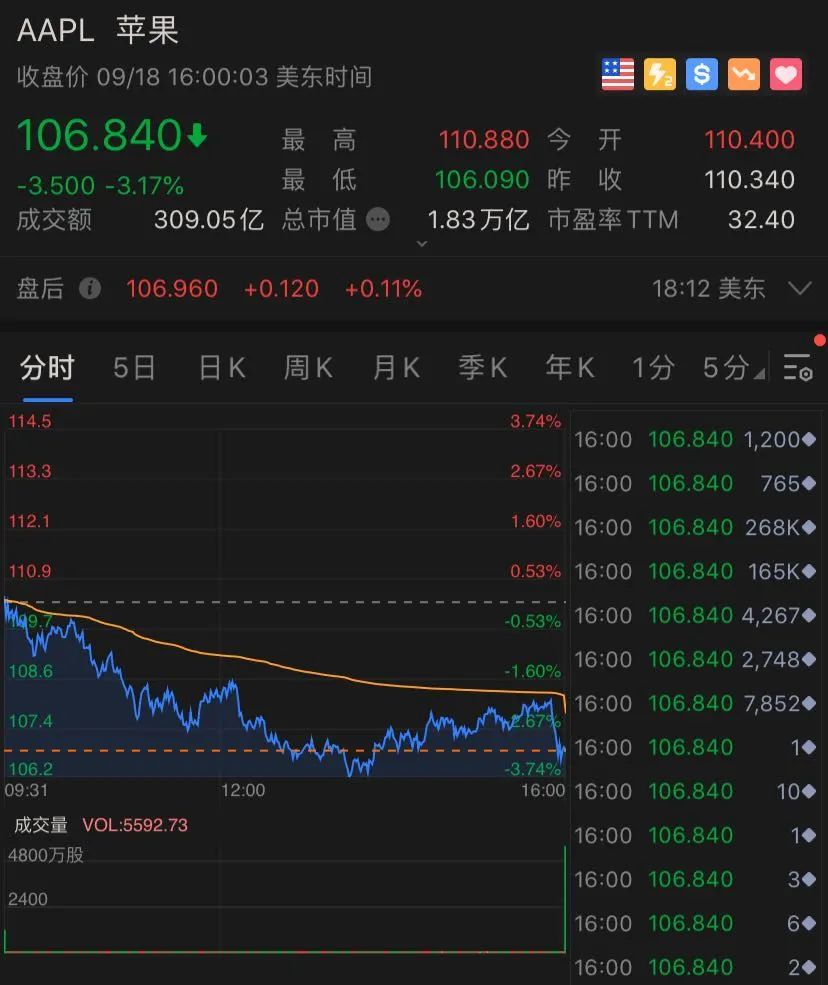Tap the high price 110.880
The width and height of the screenshot is (828, 985).
(x=484, y=139)
